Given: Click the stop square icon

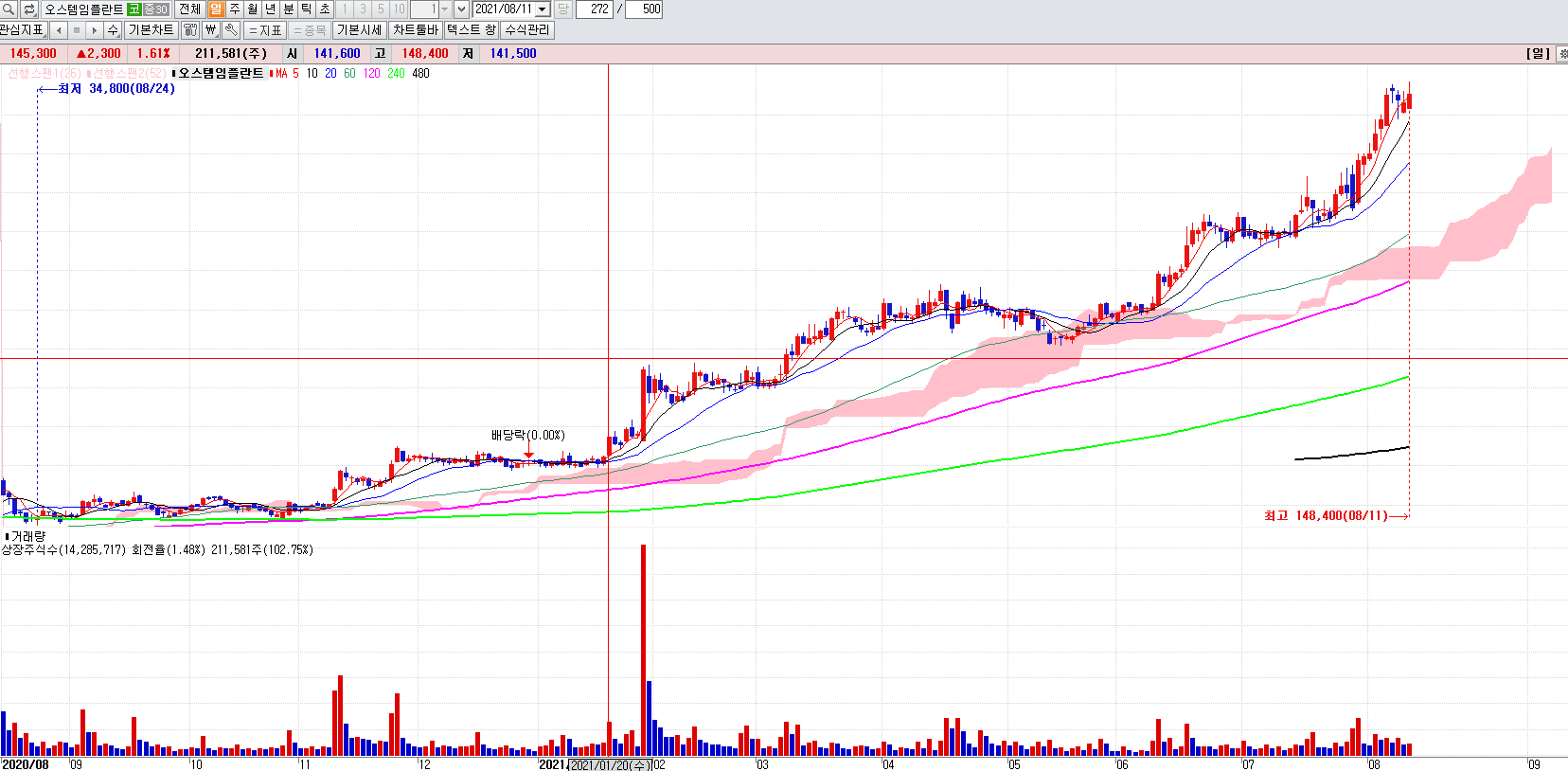Looking at the screenshot, I should click(77, 30).
